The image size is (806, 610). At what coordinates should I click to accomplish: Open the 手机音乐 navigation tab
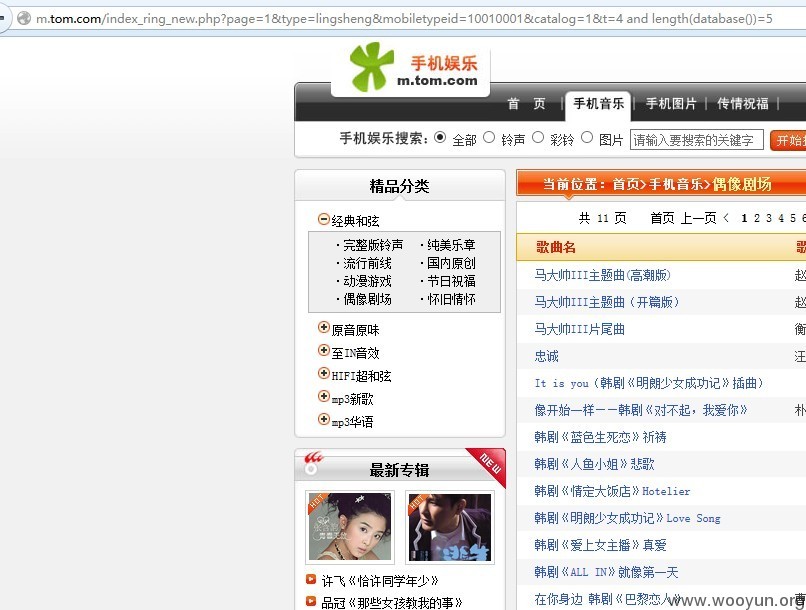tap(598, 104)
